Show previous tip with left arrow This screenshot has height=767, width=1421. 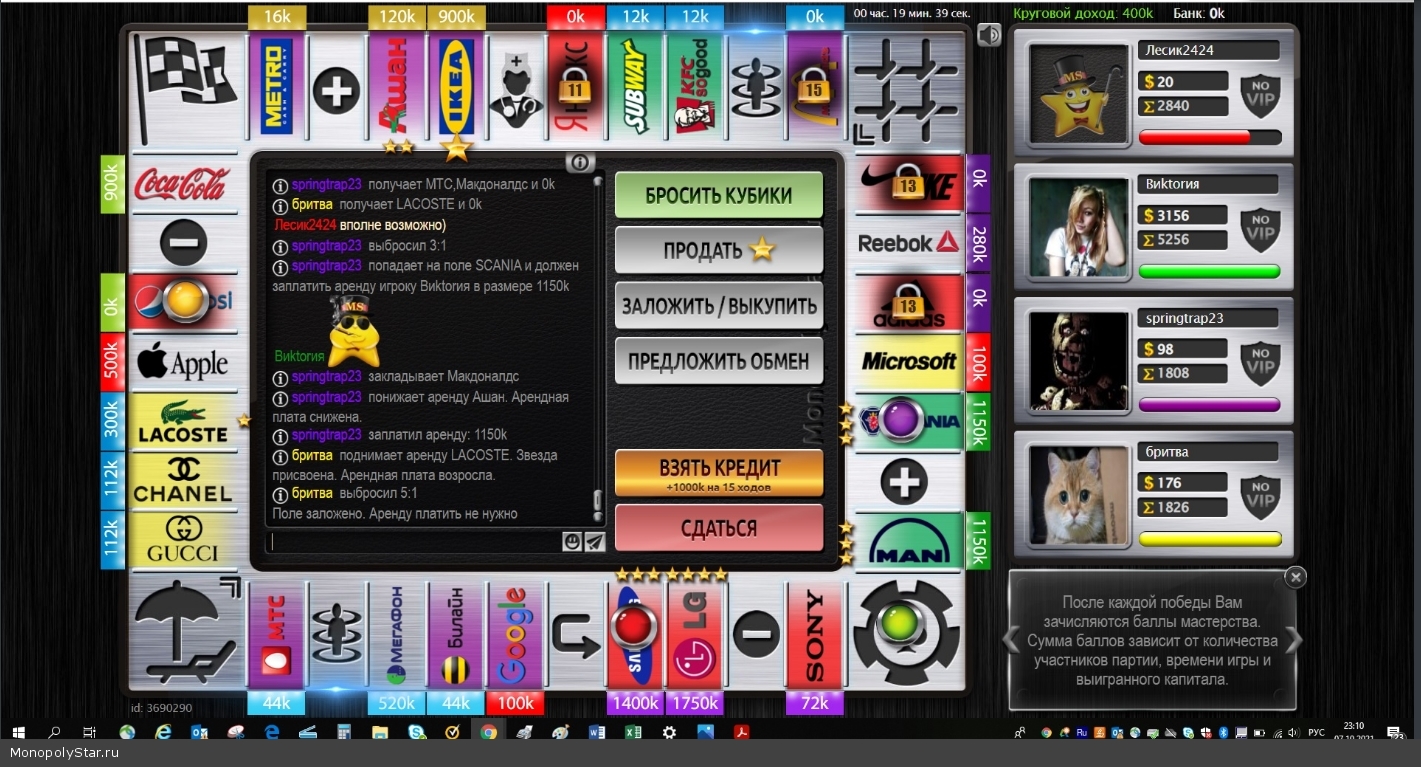click(x=1012, y=640)
